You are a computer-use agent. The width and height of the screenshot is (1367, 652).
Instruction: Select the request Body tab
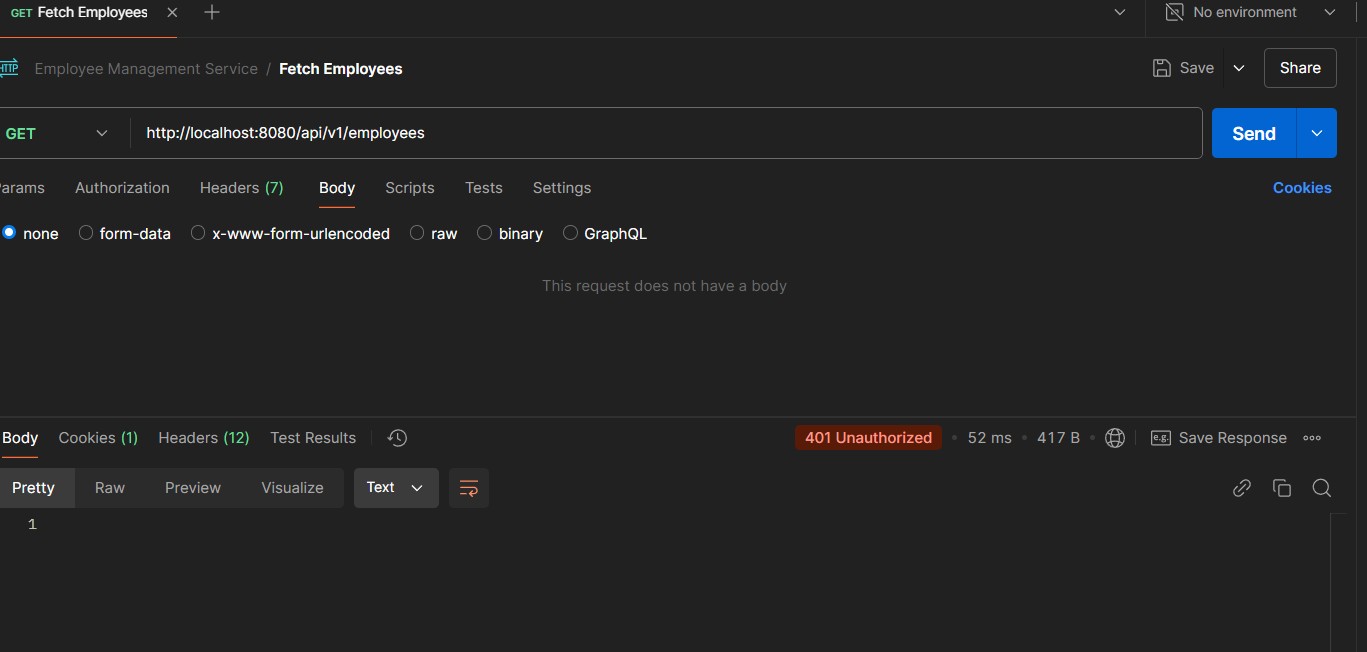tap(337, 188)
